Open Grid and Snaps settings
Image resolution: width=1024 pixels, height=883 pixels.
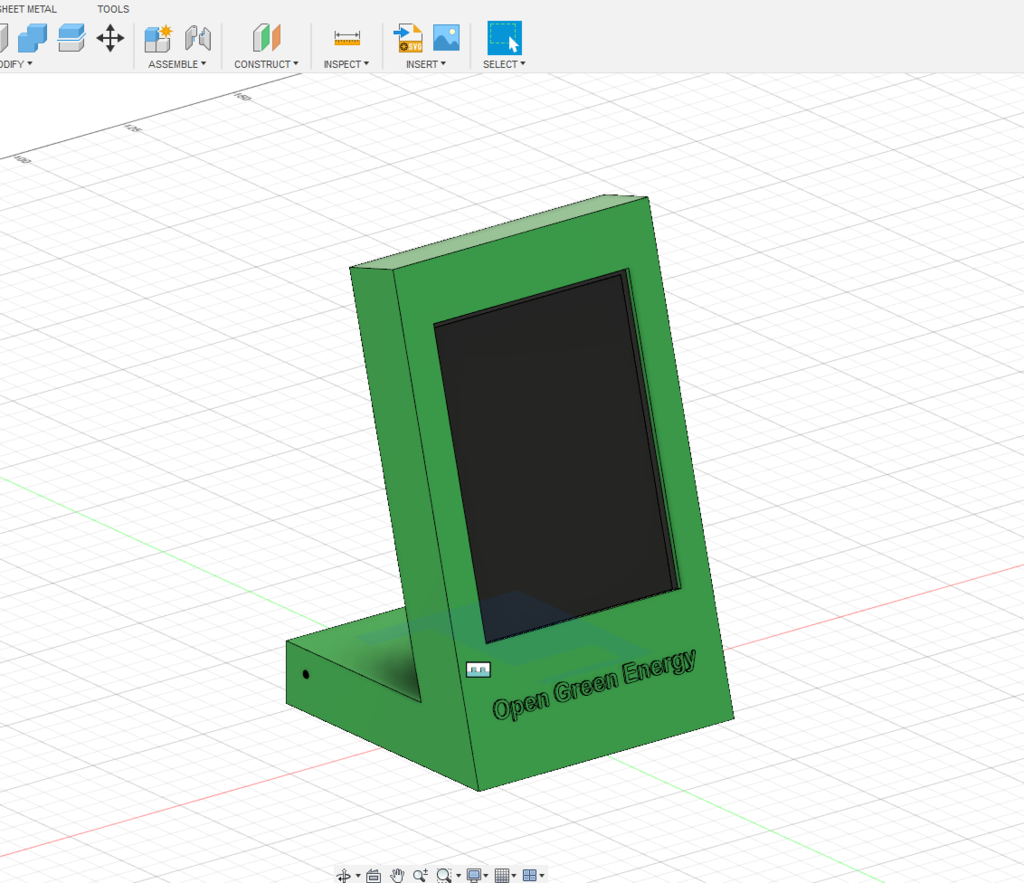[505, 875]
